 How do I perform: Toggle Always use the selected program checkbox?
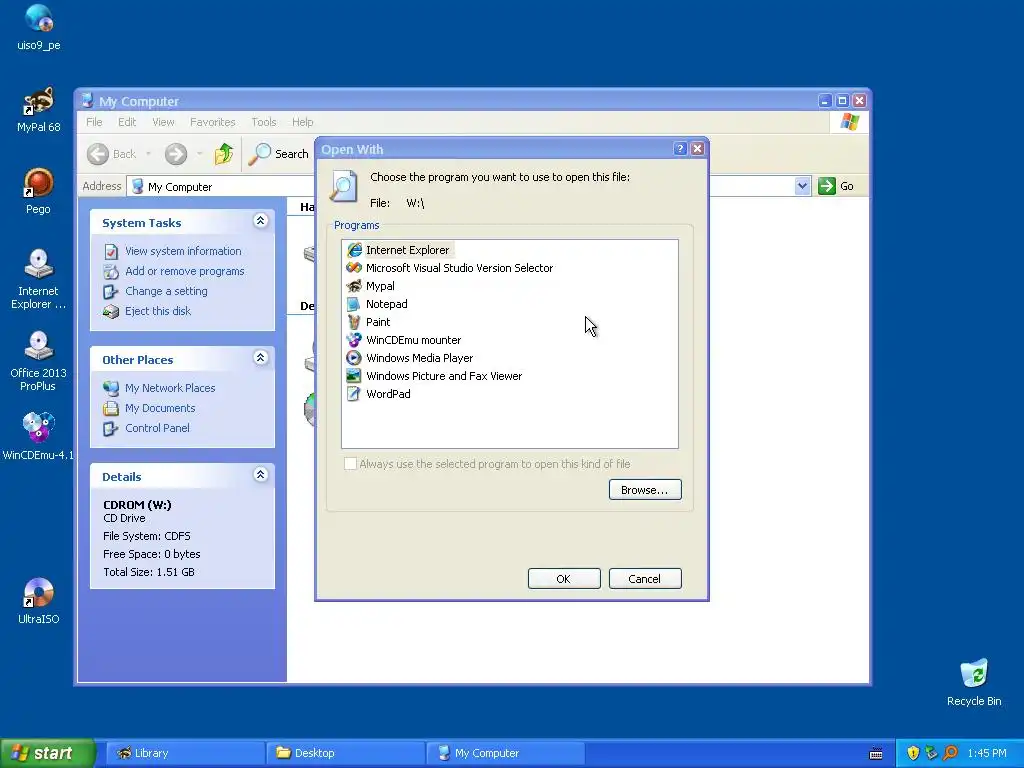coord(351,464)
